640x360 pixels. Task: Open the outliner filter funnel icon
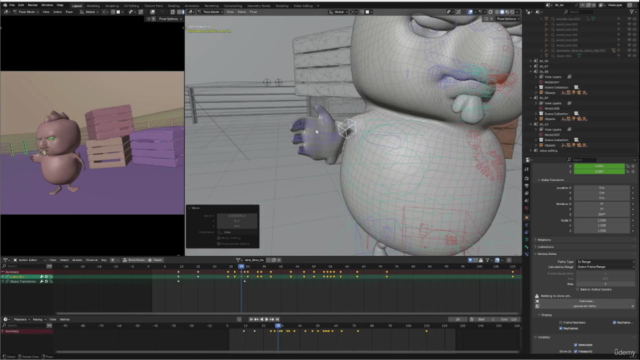(x=632, y=12)
